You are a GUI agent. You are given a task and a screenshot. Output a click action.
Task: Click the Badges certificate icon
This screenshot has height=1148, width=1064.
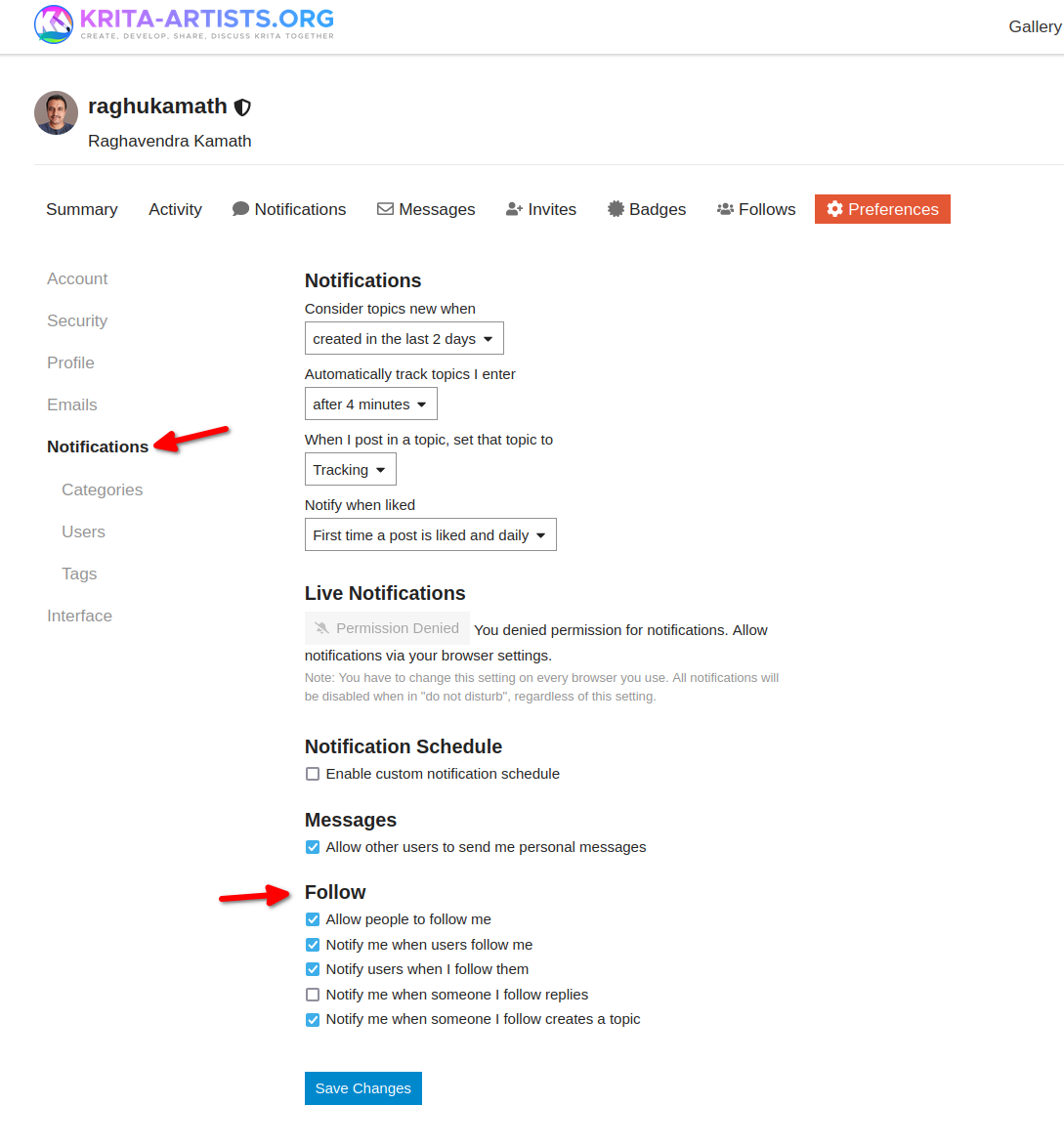tap(616, 209)
